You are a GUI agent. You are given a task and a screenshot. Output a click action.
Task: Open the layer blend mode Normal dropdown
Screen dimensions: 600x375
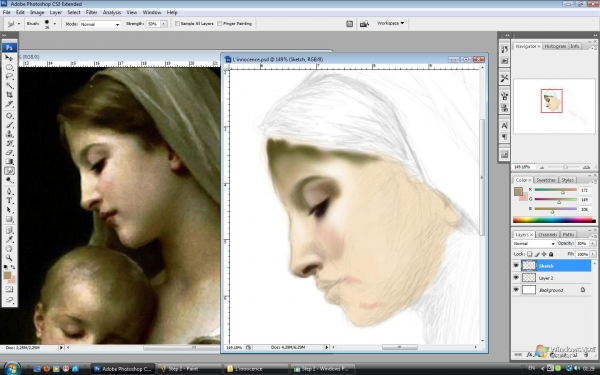[534, 243]
